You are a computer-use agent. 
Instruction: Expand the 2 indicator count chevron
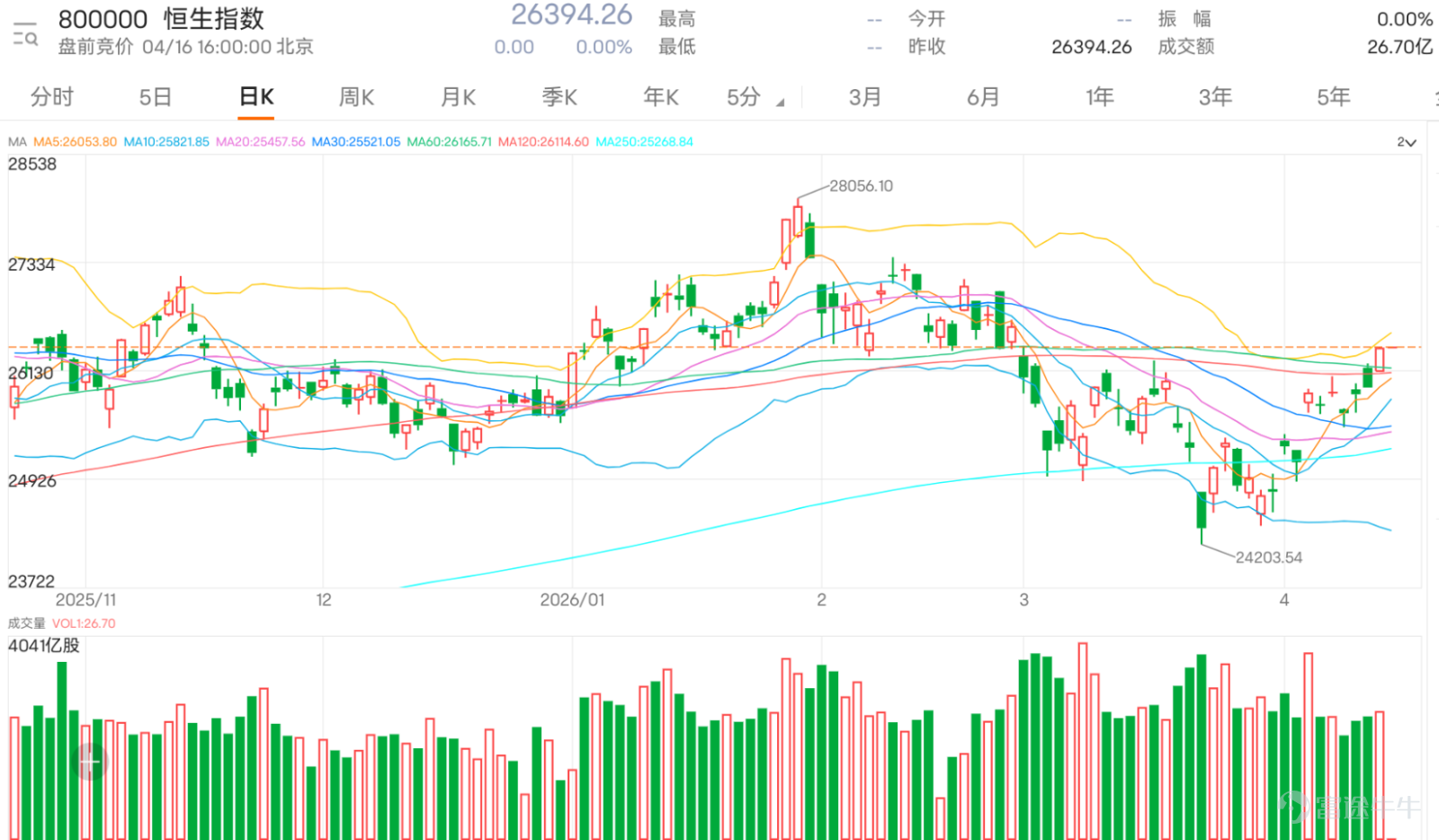(x=1407, y=142)
